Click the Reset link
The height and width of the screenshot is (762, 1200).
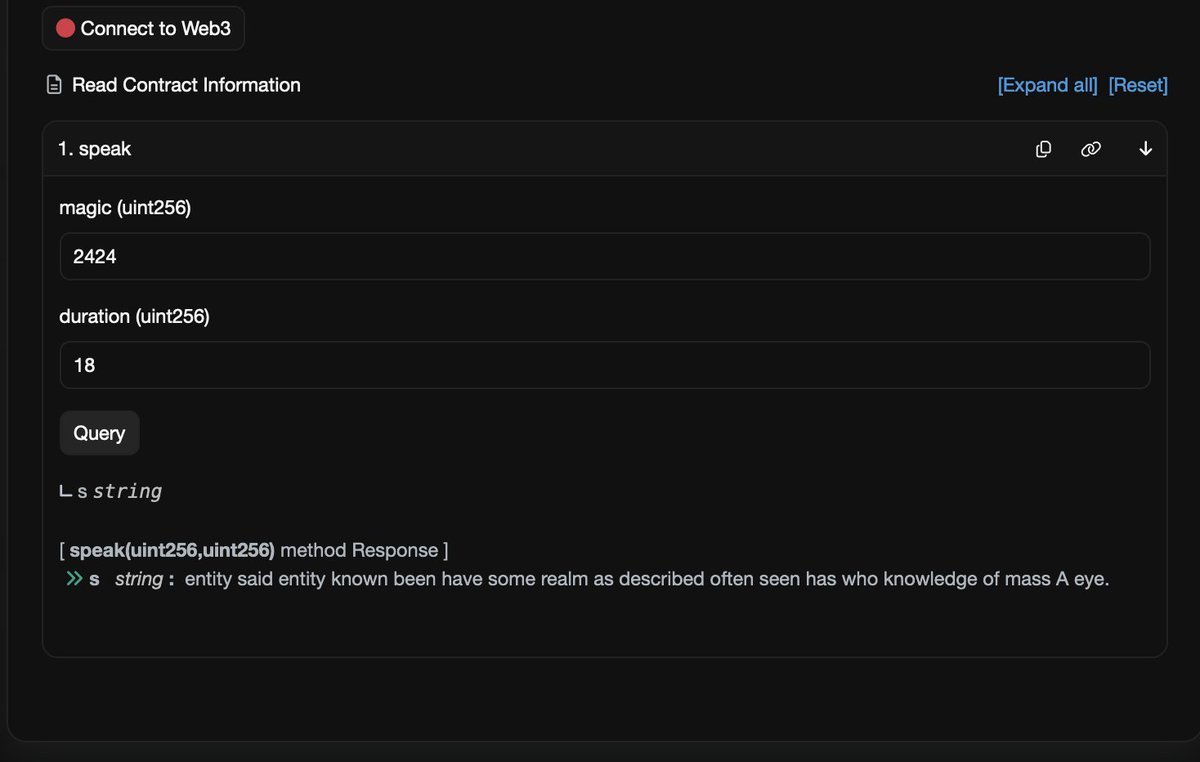click(x=1138, y=85)
